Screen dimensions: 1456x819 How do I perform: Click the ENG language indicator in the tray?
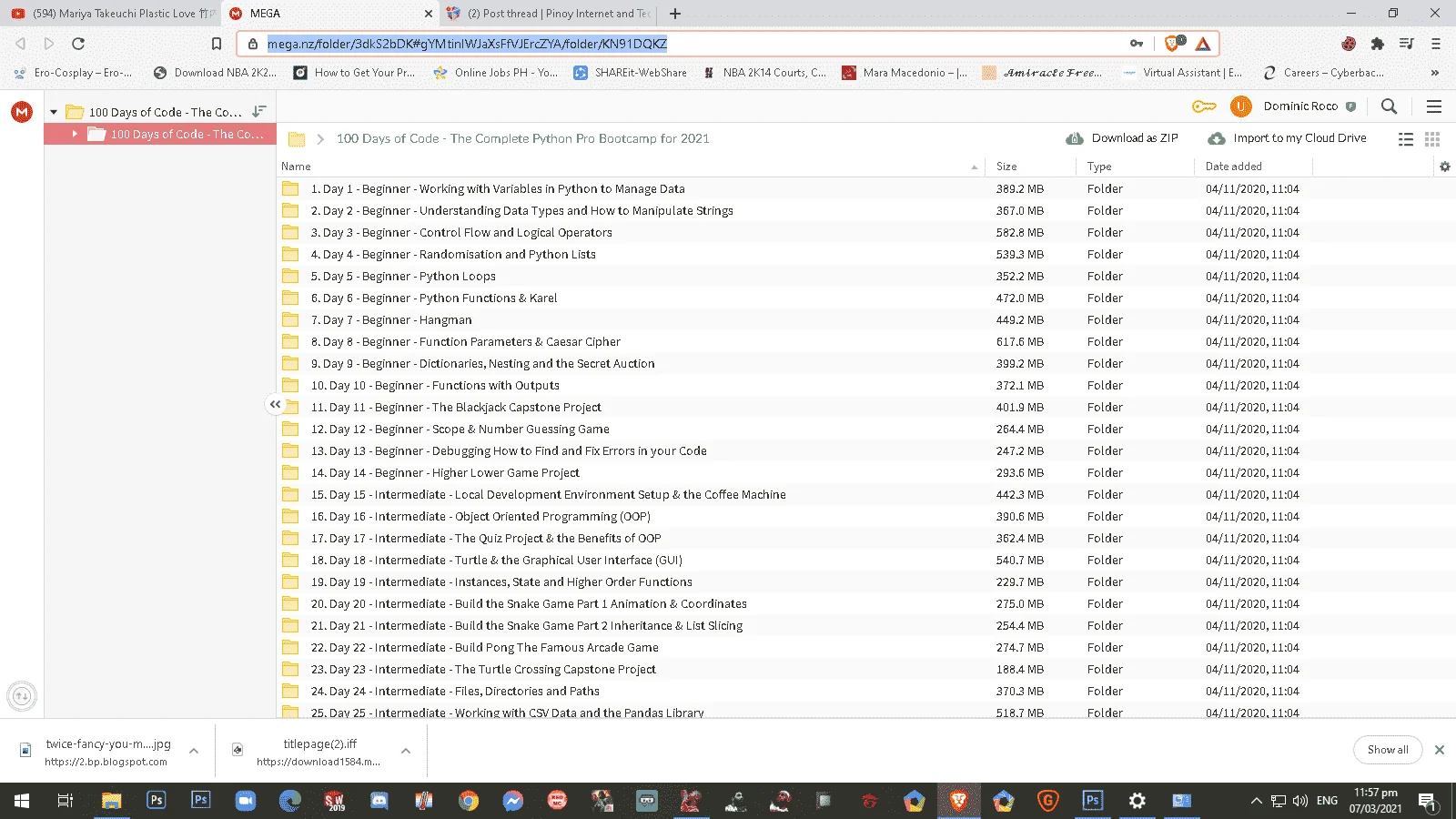tap(1327, 801)
